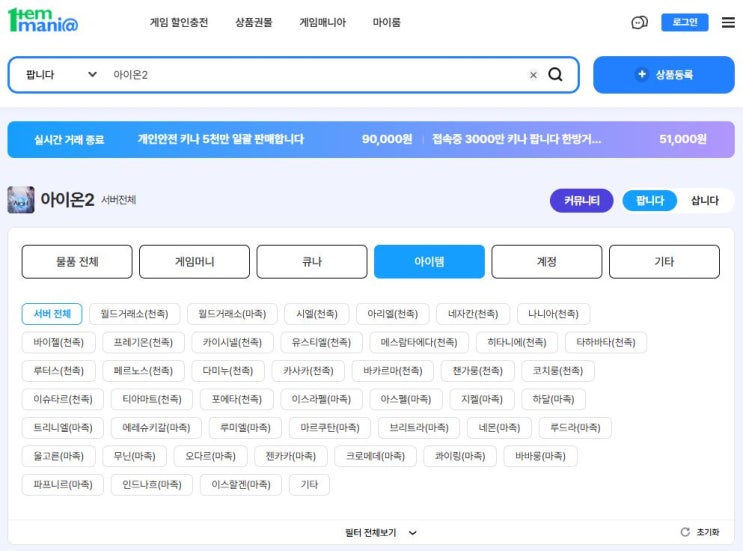Select 시엘(천족) server filter
This screenshot has height=551, width=743.
tap(317, 314)
